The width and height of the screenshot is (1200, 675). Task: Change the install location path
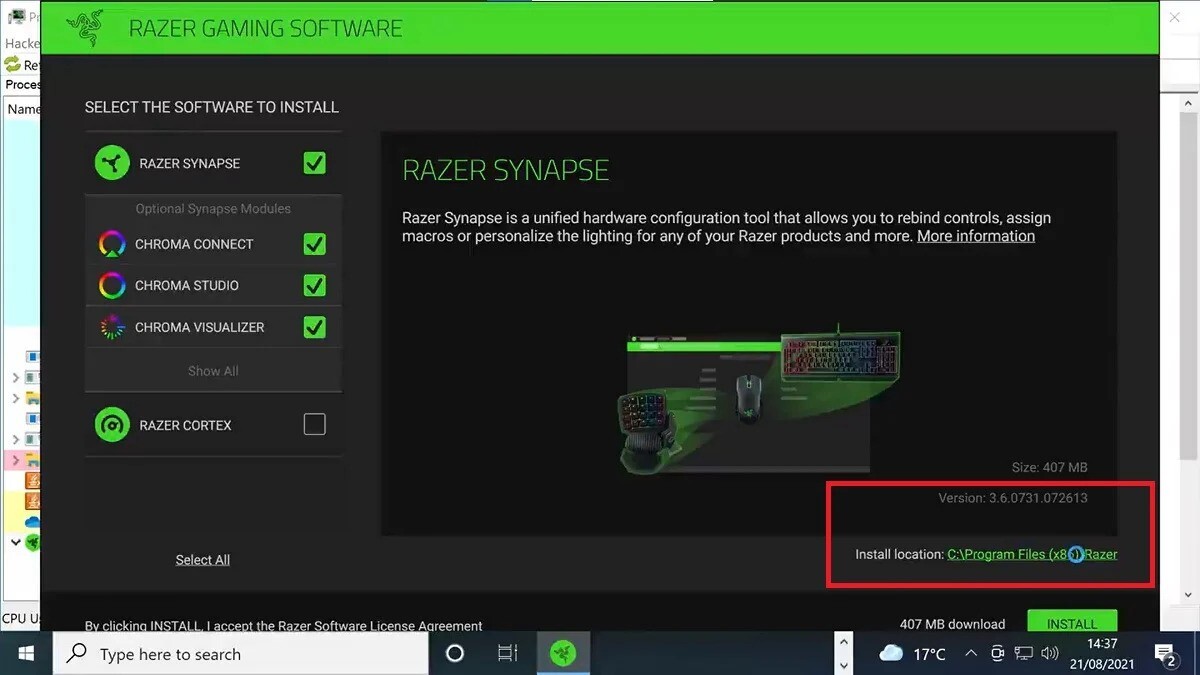click(x=1031, y=554)
